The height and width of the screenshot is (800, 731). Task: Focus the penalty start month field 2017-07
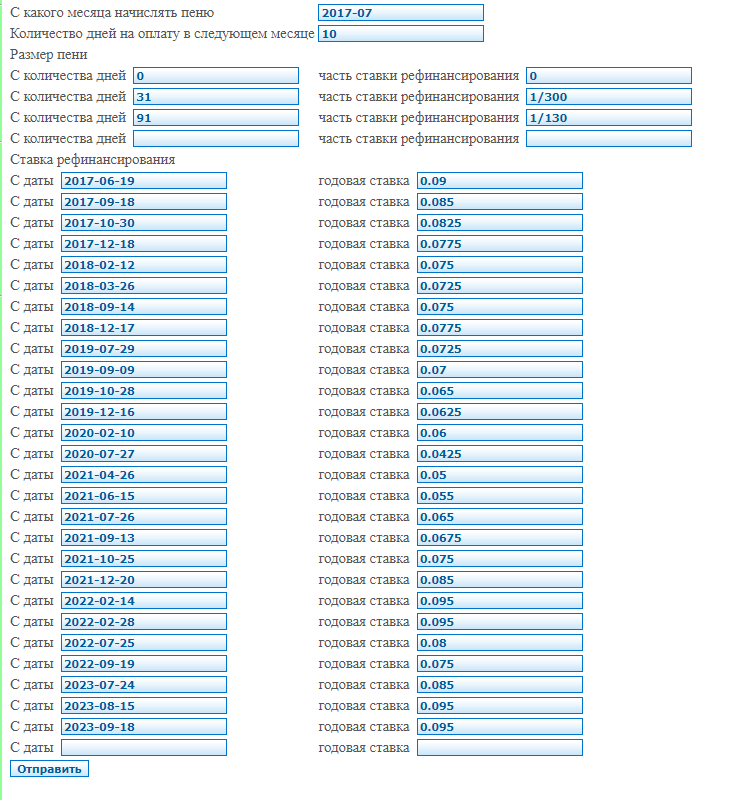tap(400, 13)
